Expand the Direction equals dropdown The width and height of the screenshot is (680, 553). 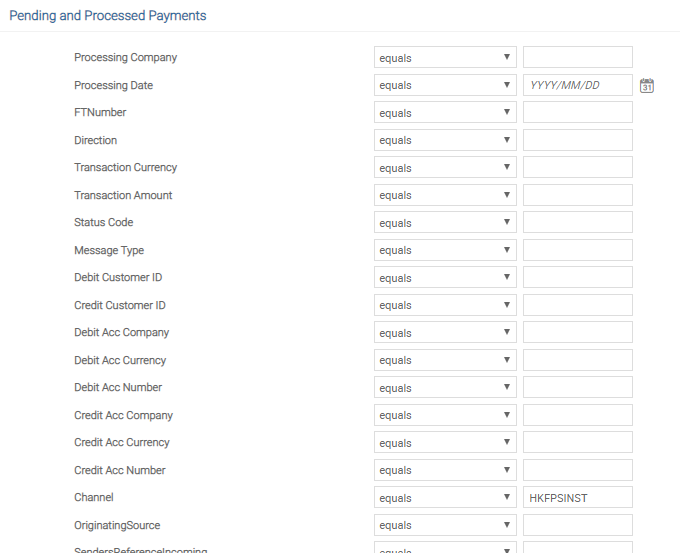pyautogui.click(x=445, y=140)
